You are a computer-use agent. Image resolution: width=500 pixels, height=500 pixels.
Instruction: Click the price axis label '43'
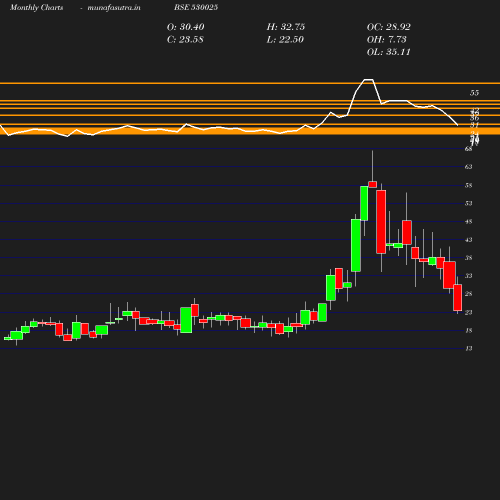pos(469,240)
